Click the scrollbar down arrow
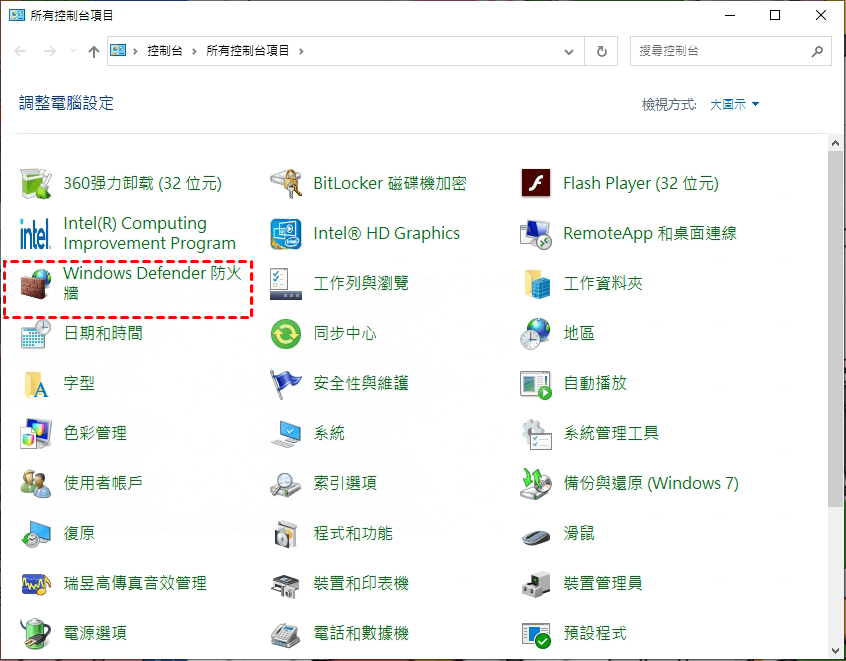Viewport: 846px width, 661px height. [835, 650]
